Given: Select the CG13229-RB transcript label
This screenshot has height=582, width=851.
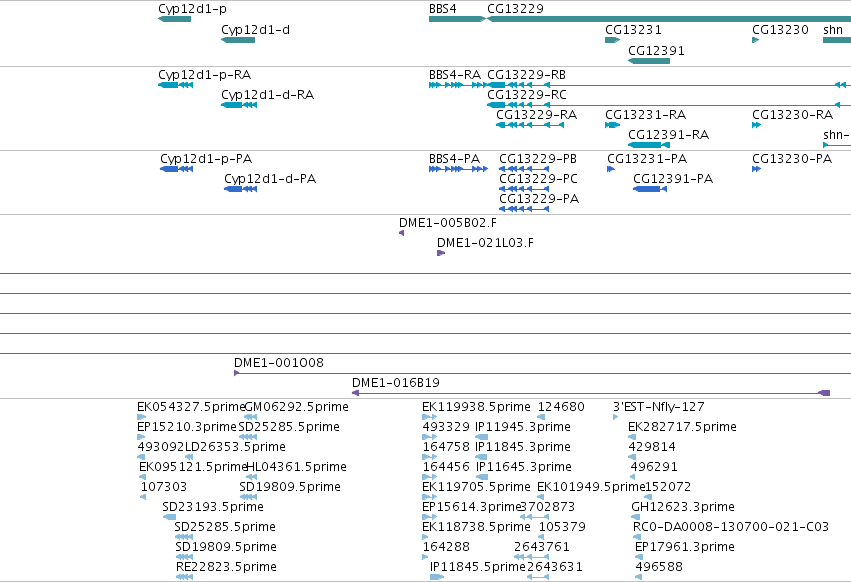Looking at the screenshot, I should [x=526, y=75].
